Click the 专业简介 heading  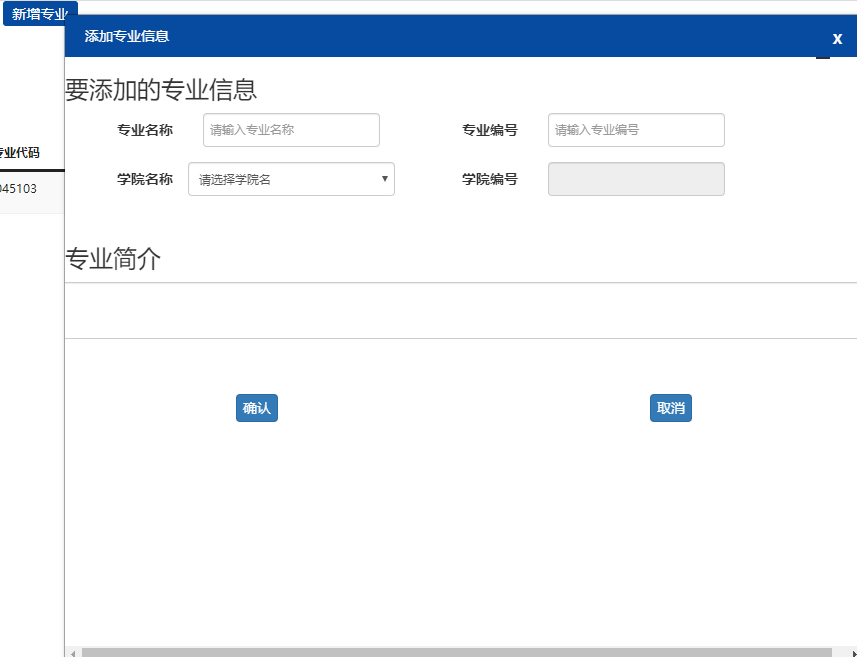pos(113,259)
